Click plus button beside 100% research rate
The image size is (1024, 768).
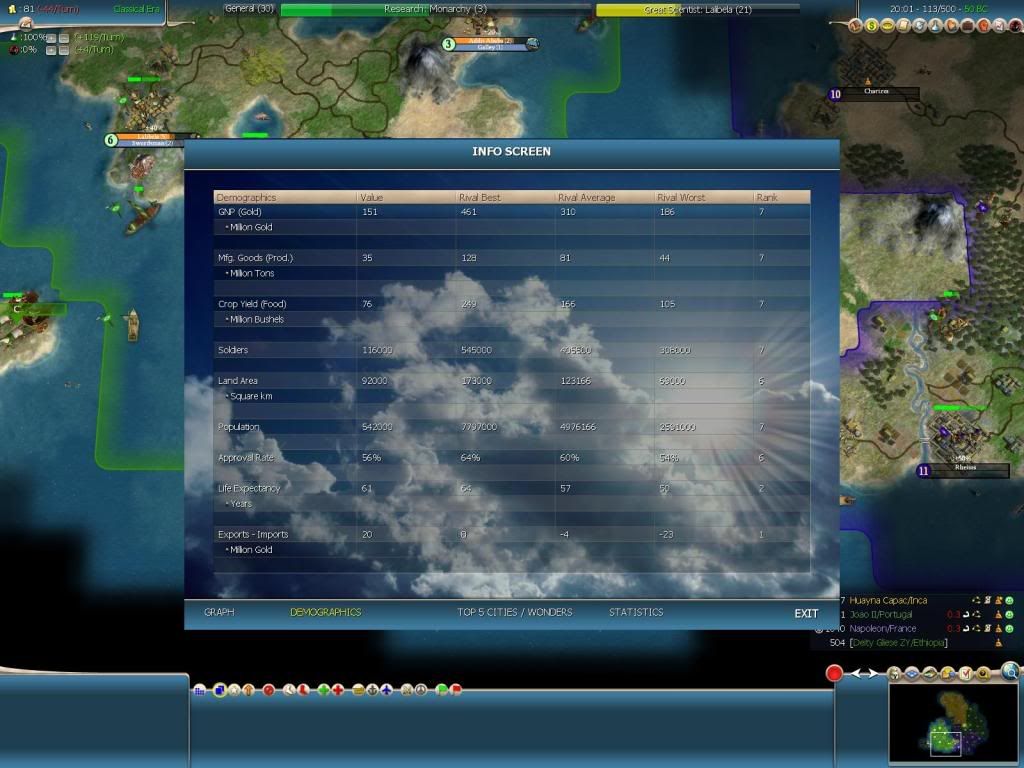(51, 38)
